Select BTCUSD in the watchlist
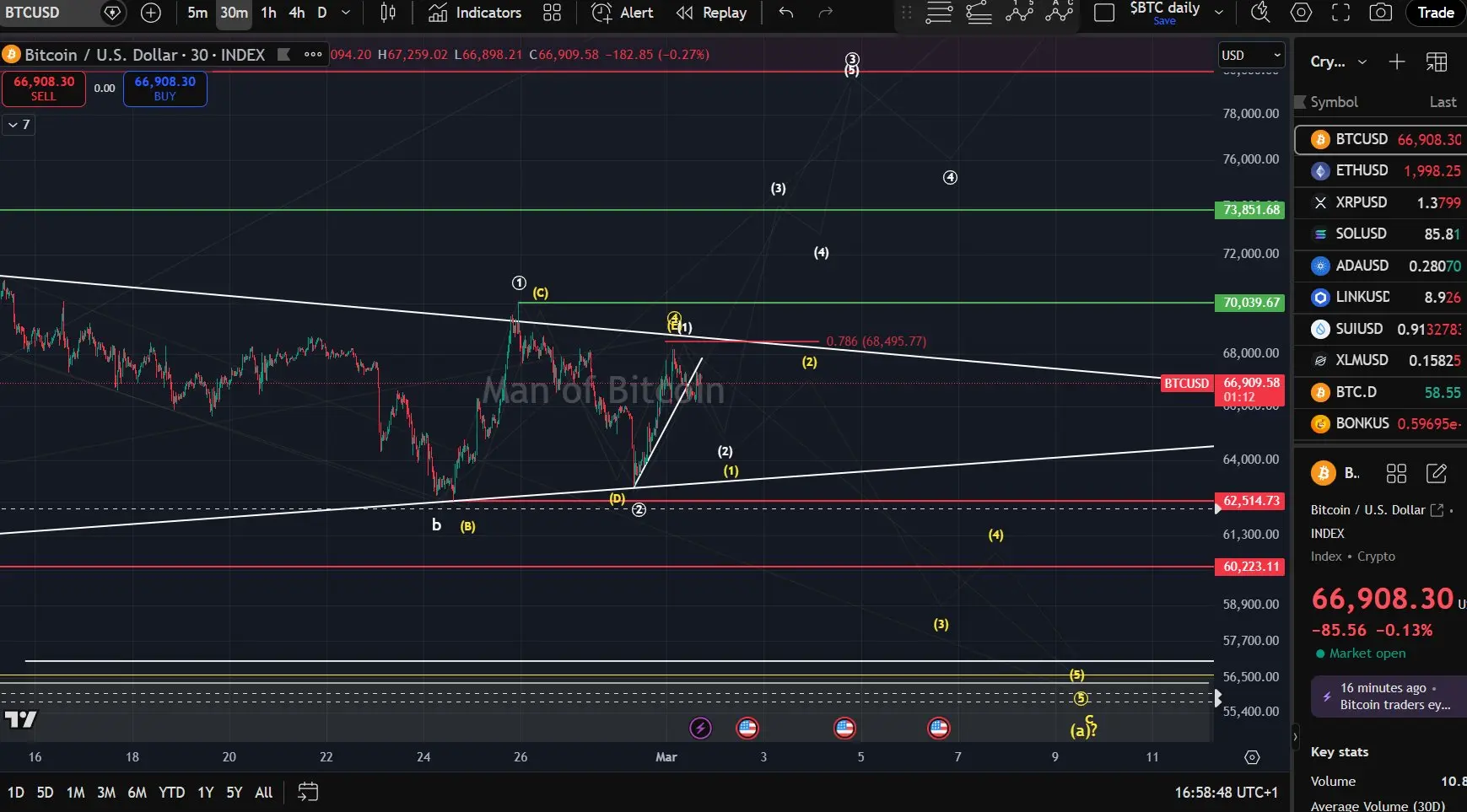The width and height of the screenshot is (1467, 812). (x=1381, y=139)
